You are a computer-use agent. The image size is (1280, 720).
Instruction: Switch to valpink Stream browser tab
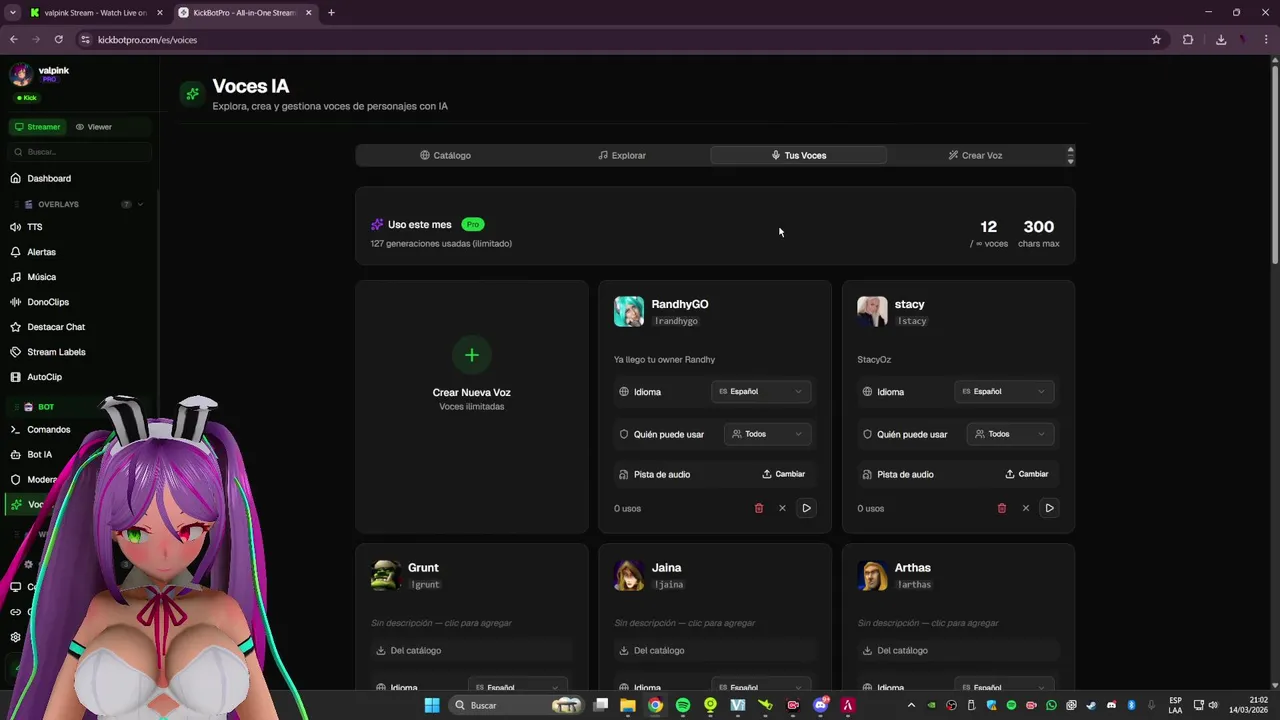coord(96,13)
